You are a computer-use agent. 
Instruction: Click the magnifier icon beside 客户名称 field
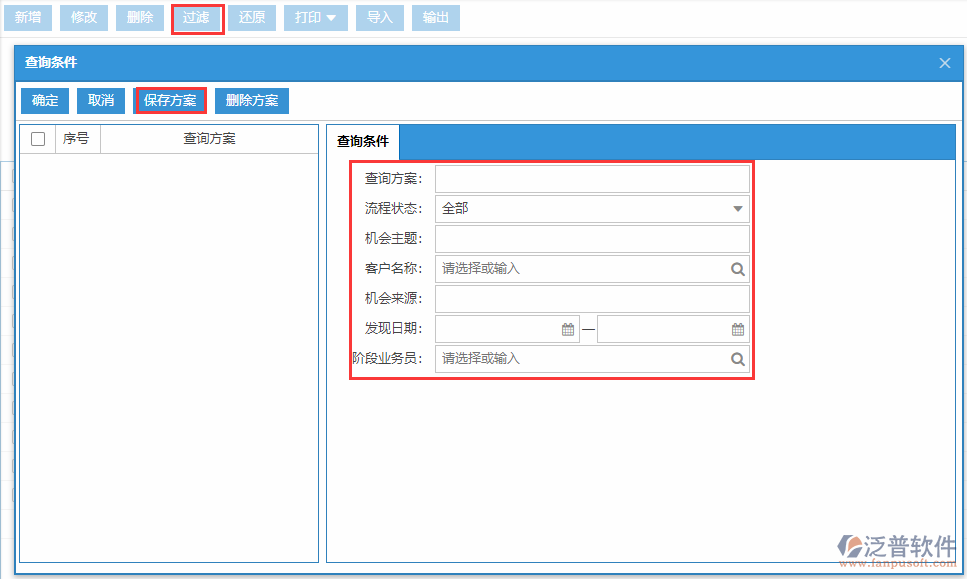[738, 268]
